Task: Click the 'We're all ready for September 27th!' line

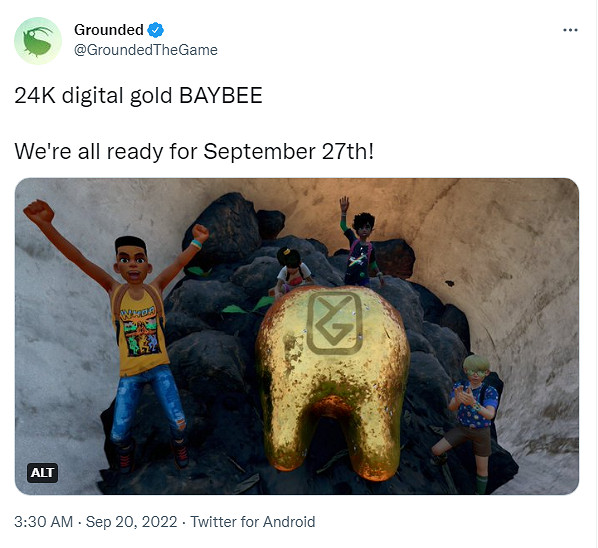Action: pyautogui.click(x=194, y=151)
